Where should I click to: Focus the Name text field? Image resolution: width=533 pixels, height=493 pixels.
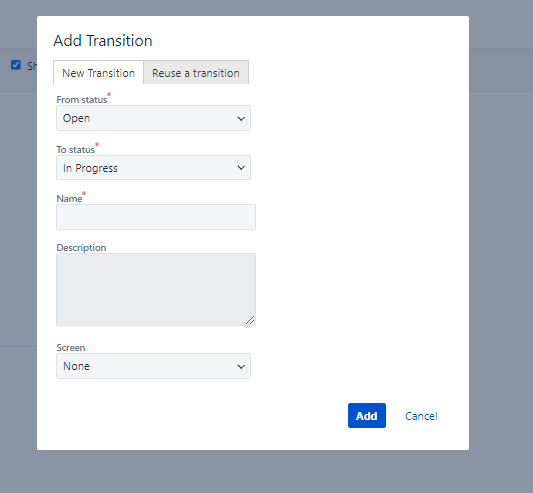click(156, 217)
